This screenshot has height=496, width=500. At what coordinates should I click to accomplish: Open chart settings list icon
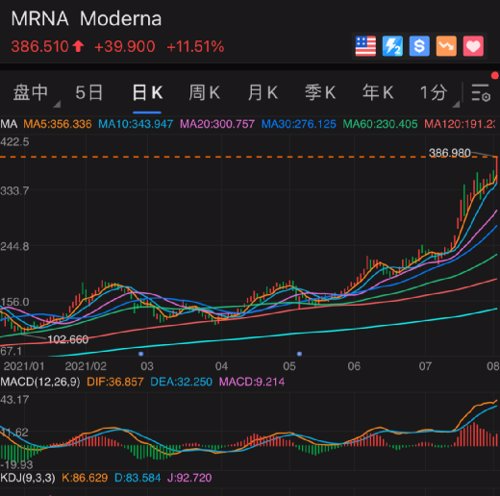pyautogui.click(x=481, y=93)
